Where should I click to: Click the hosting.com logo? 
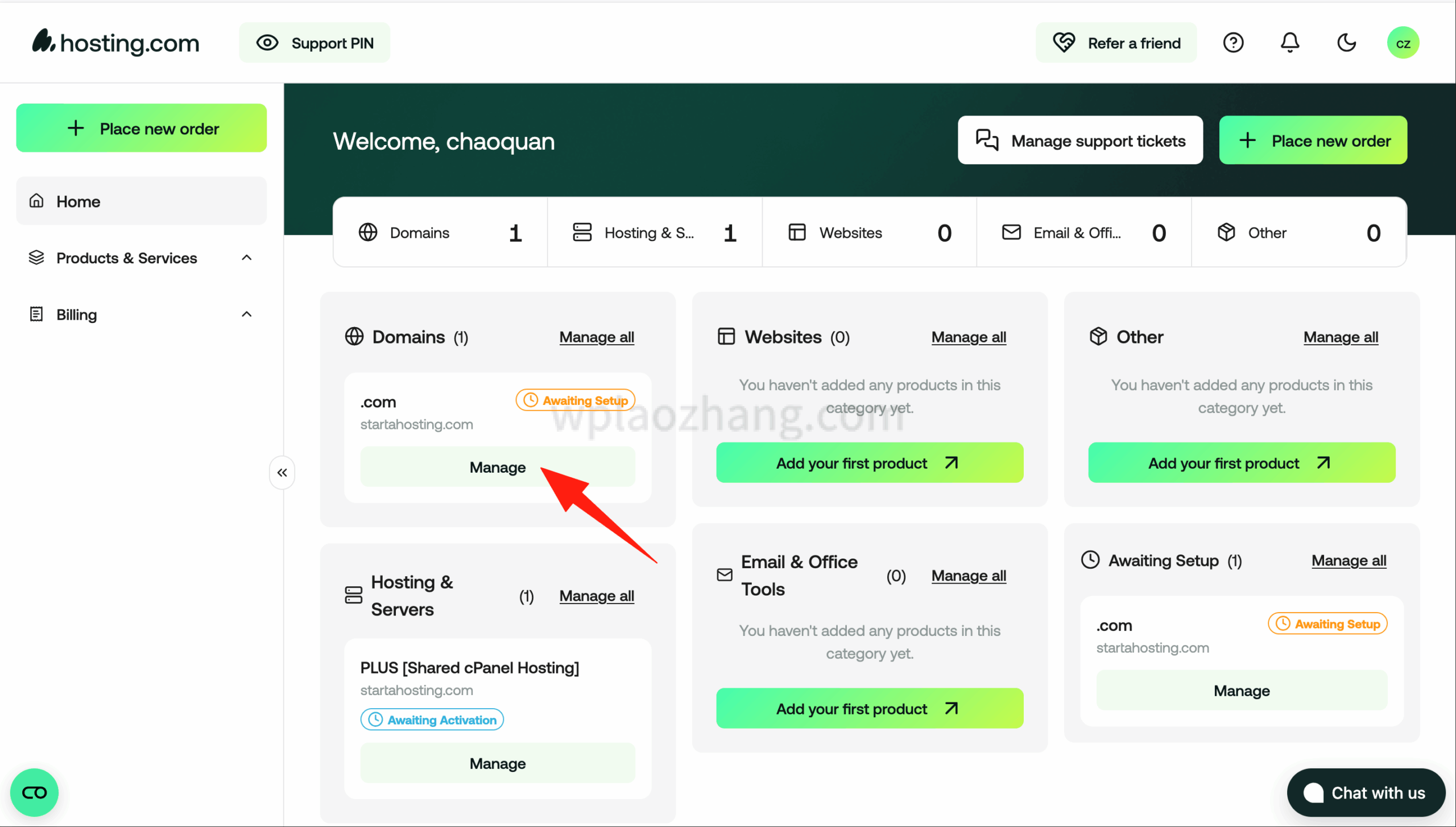coord(116,43)
